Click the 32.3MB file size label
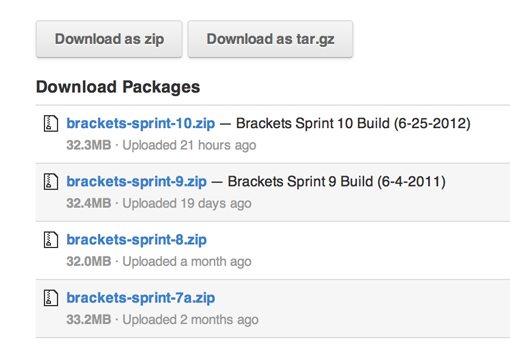Image resolution: width=510 pixels, height=362 pixels. [89, 145]
